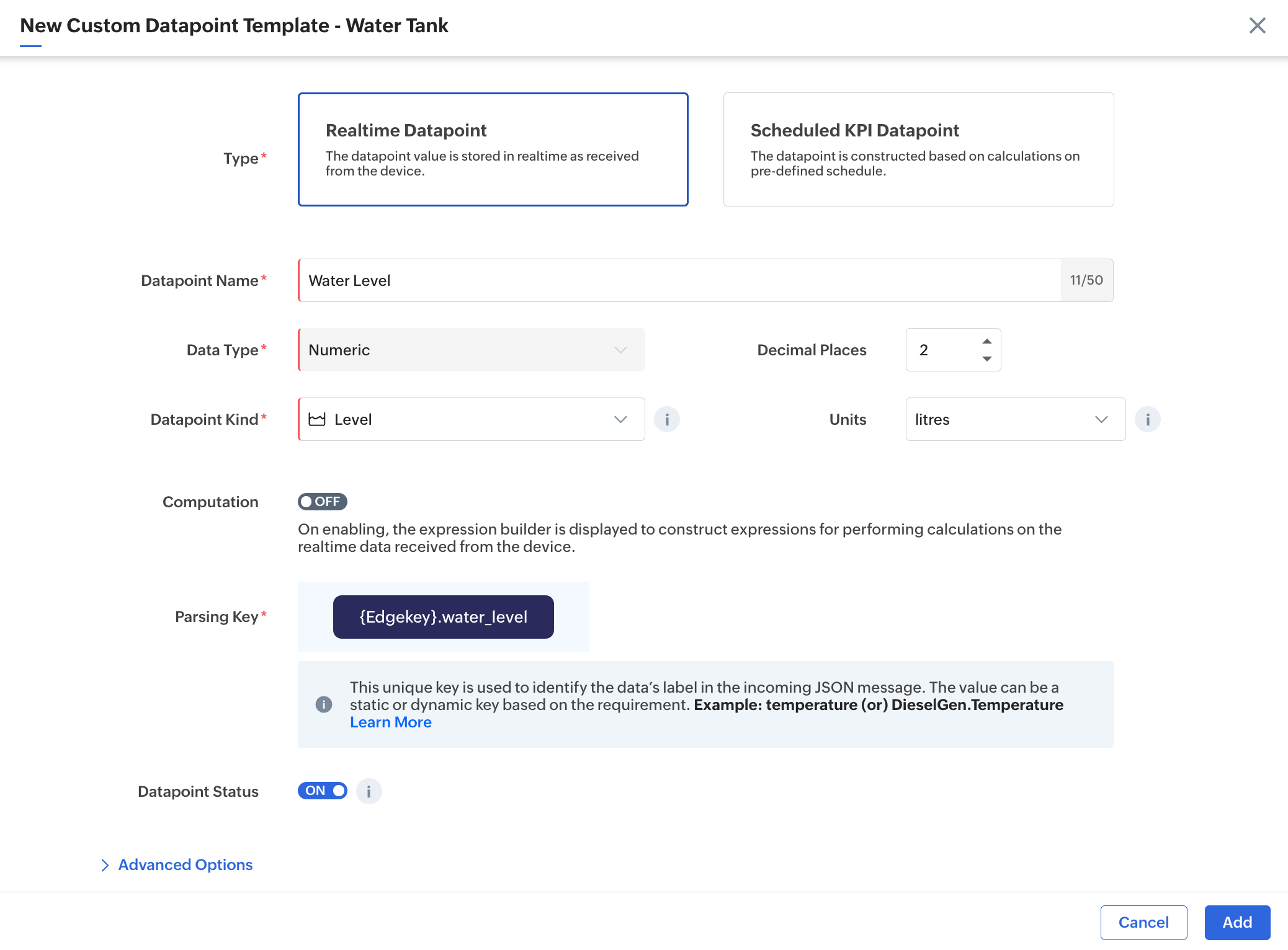Click the {Edgekey}.water_level parsing key
This screenshot has height=950, width=1288.
point(443,617)
